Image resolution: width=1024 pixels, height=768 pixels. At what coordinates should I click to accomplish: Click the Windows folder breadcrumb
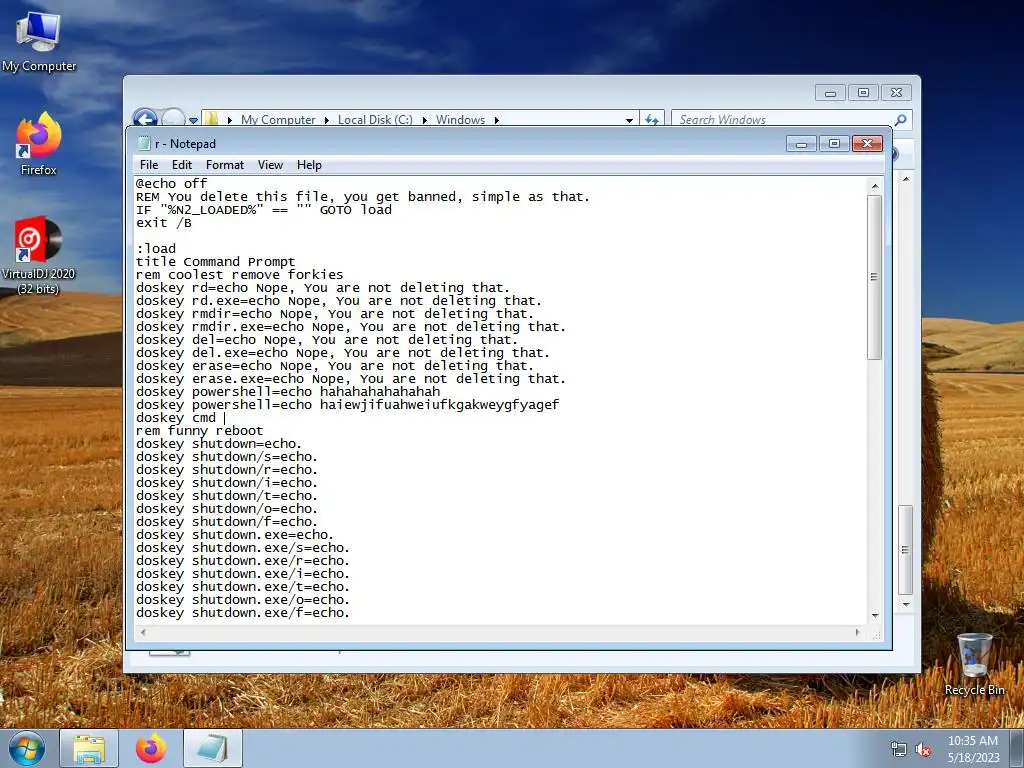(x=460, y=120)
